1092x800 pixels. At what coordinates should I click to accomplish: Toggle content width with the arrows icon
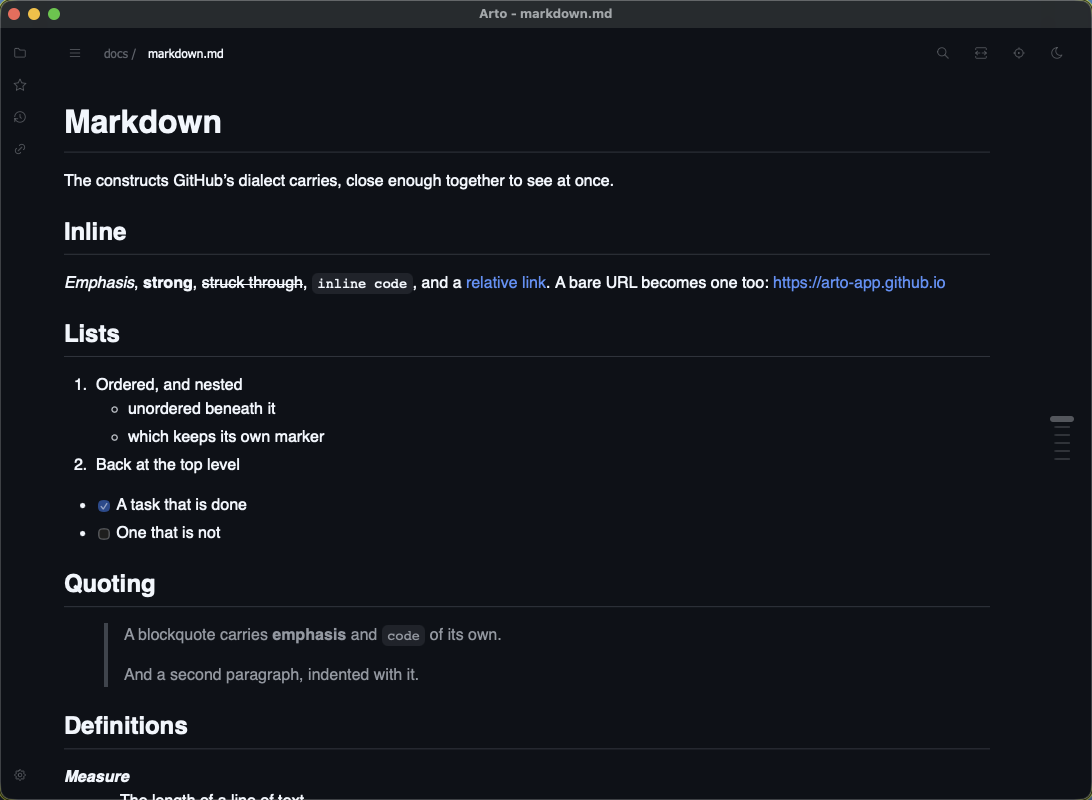981,53
